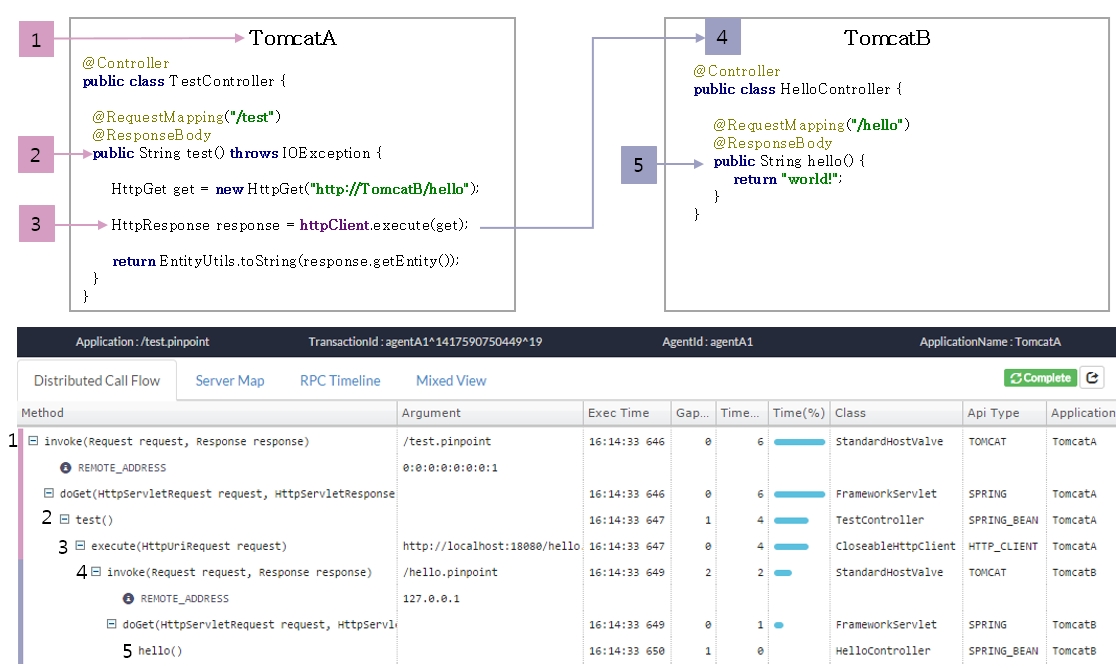Click the Time(%) bar for StandardHostValve TomcatA
The height and width of the screenshot is (671, 1116).
(x=799, y=441)
